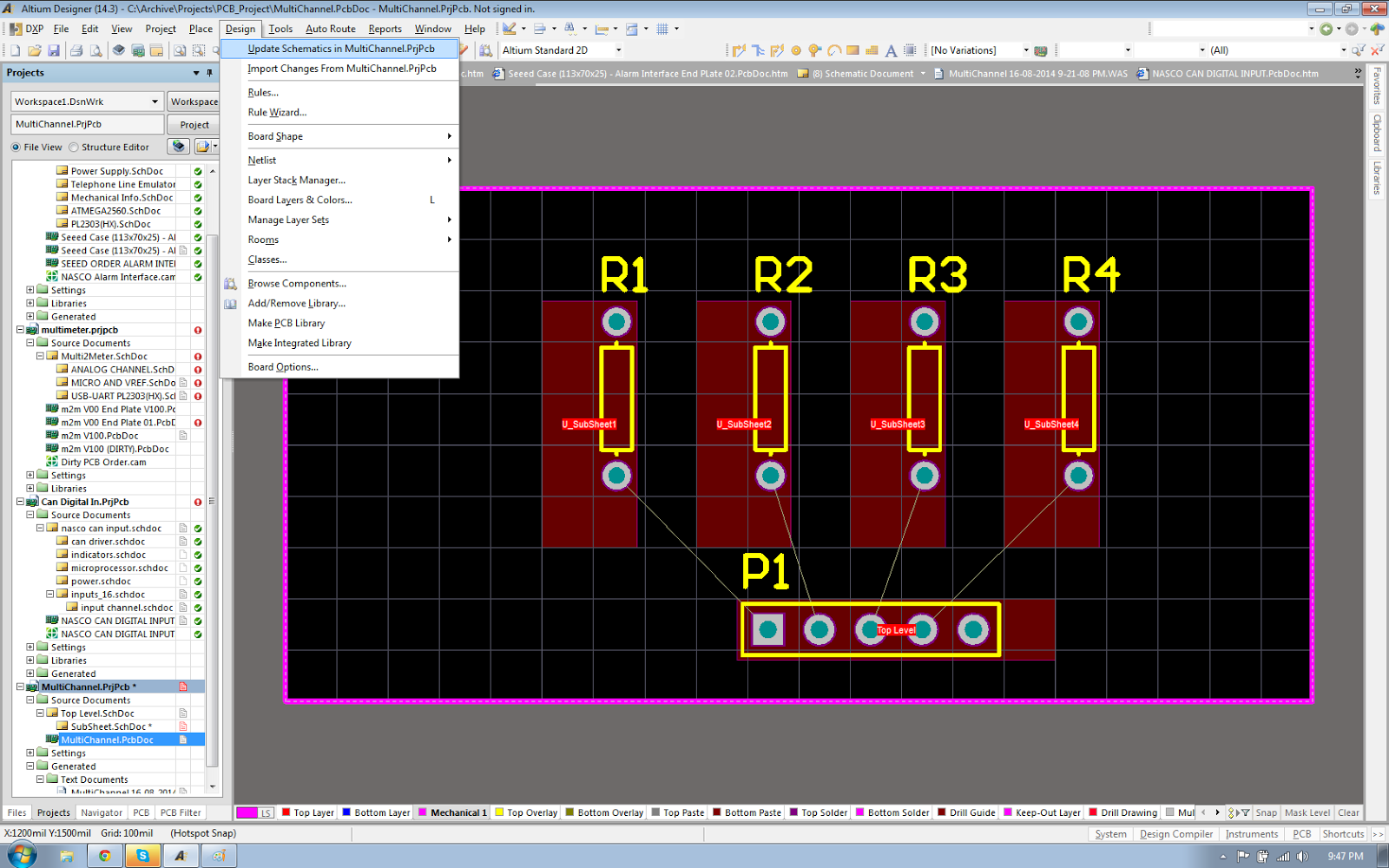Click the Open document folder icon
This screenshot has height=868, width=1389.
point(35,50)
